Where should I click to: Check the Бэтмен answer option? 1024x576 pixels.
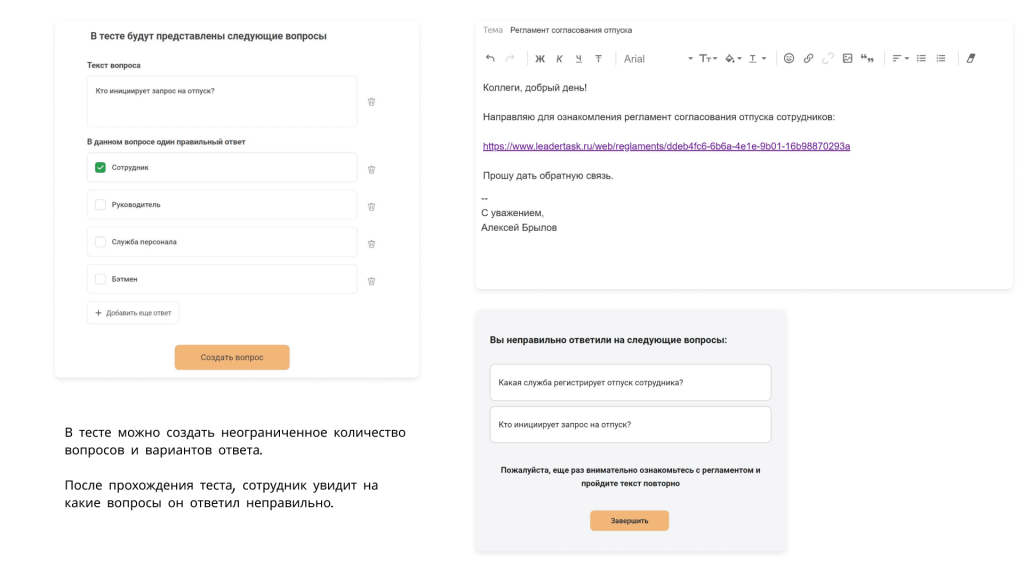click(100, 280)
